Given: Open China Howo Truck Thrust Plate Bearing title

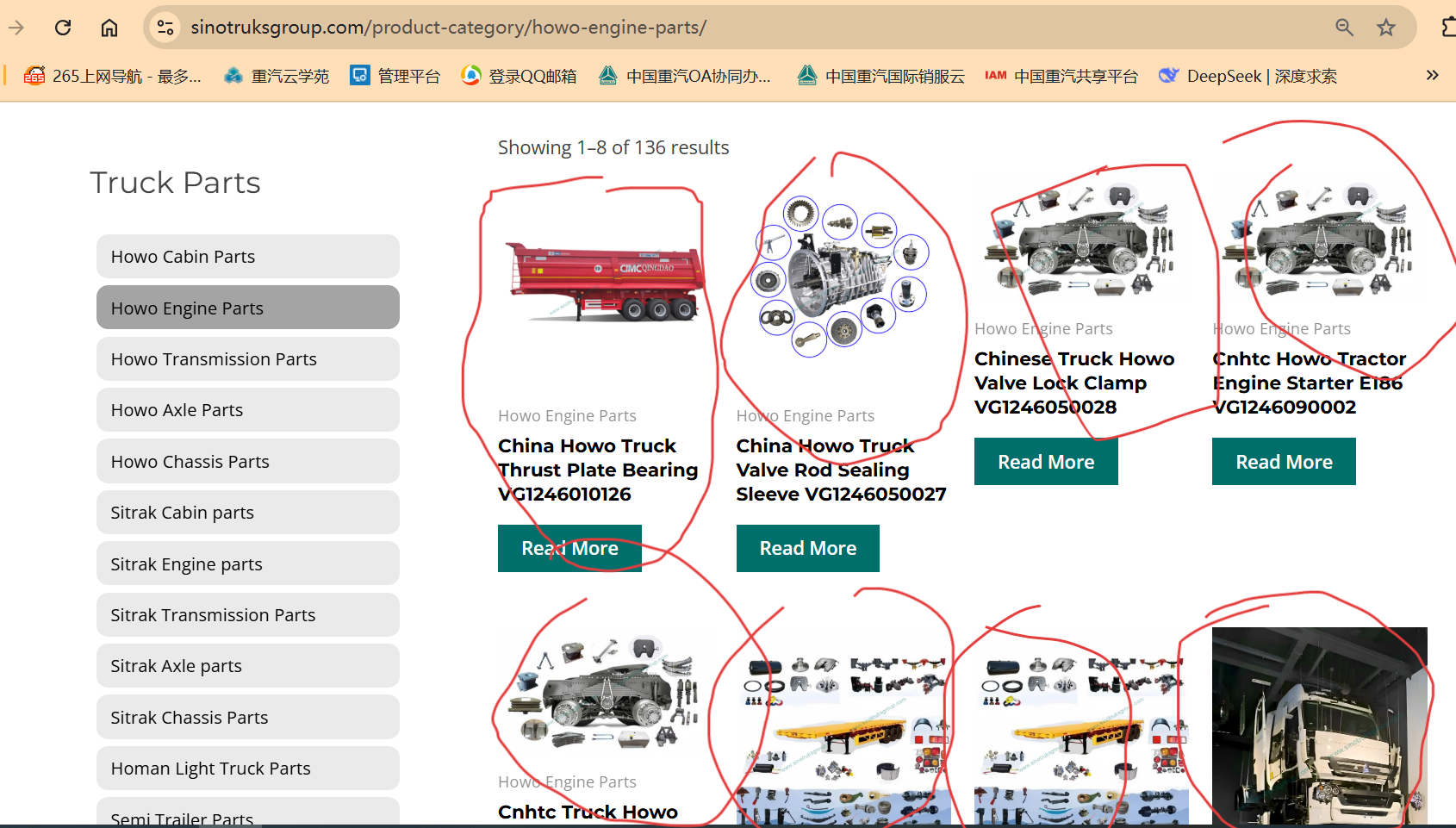Looking at the screenshot, I should [x=598, y=470].
